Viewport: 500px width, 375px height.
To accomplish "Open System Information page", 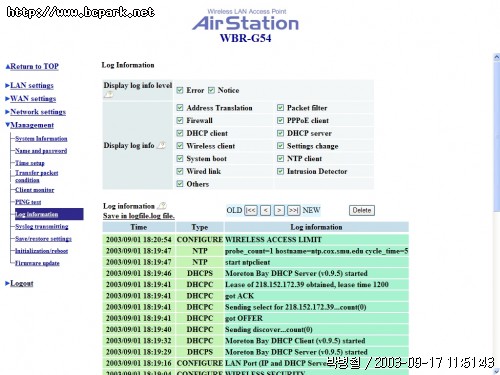I will point(41,139).
